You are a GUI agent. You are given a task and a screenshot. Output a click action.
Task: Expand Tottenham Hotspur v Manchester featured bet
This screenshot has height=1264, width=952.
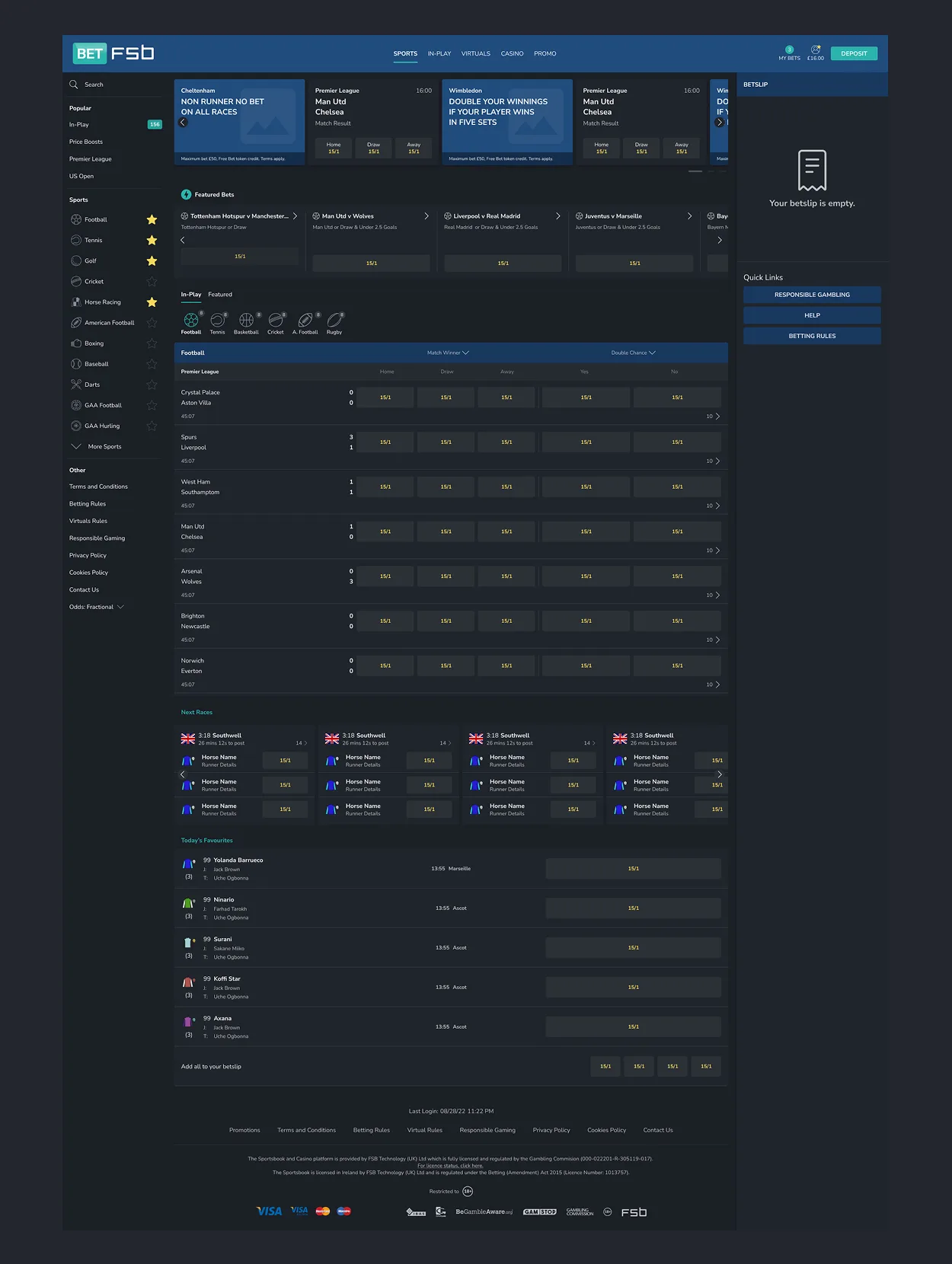[x=296, y=216]
